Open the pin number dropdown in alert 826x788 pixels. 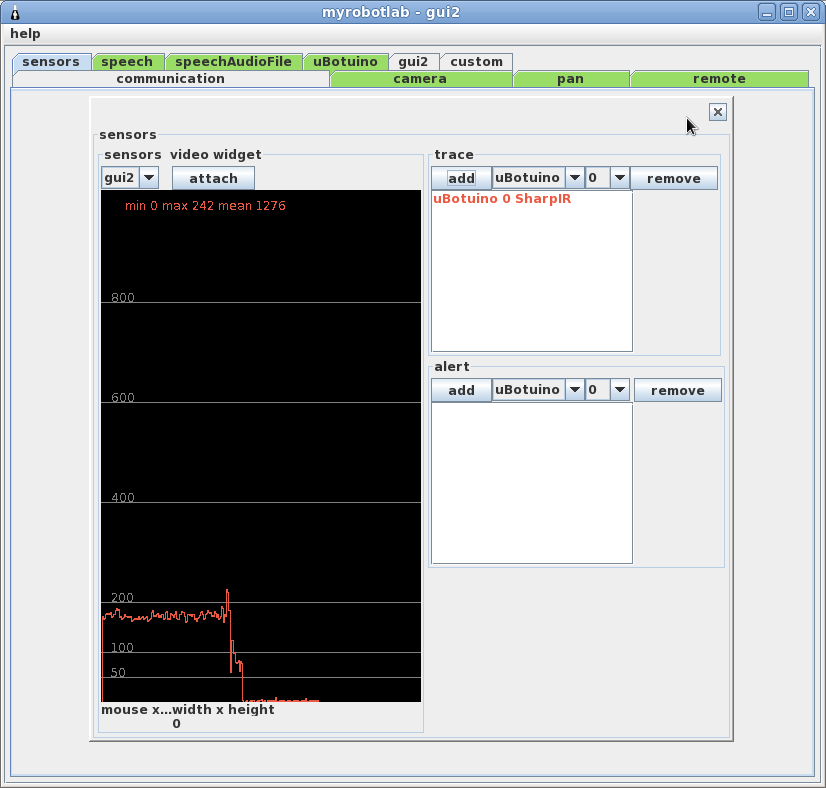point(620,390)
